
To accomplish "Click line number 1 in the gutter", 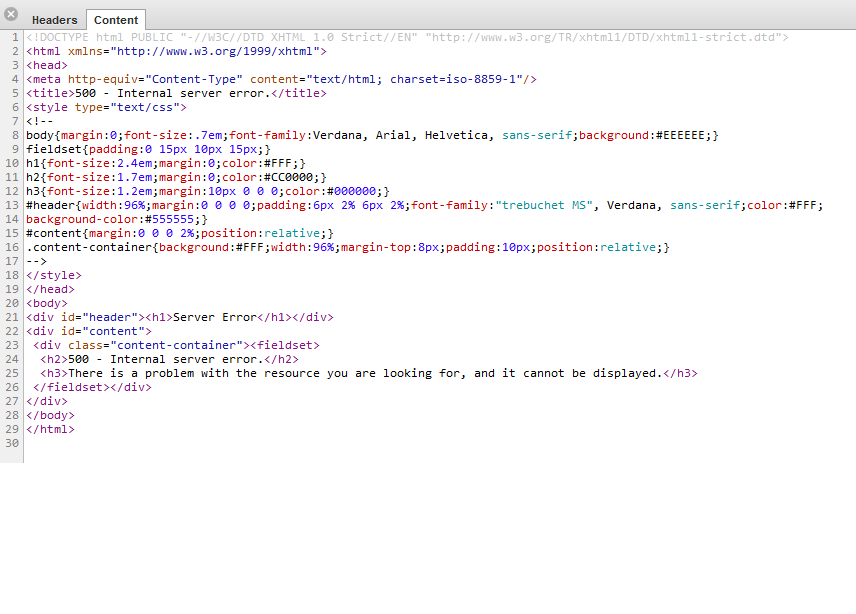I will (15, 37).
